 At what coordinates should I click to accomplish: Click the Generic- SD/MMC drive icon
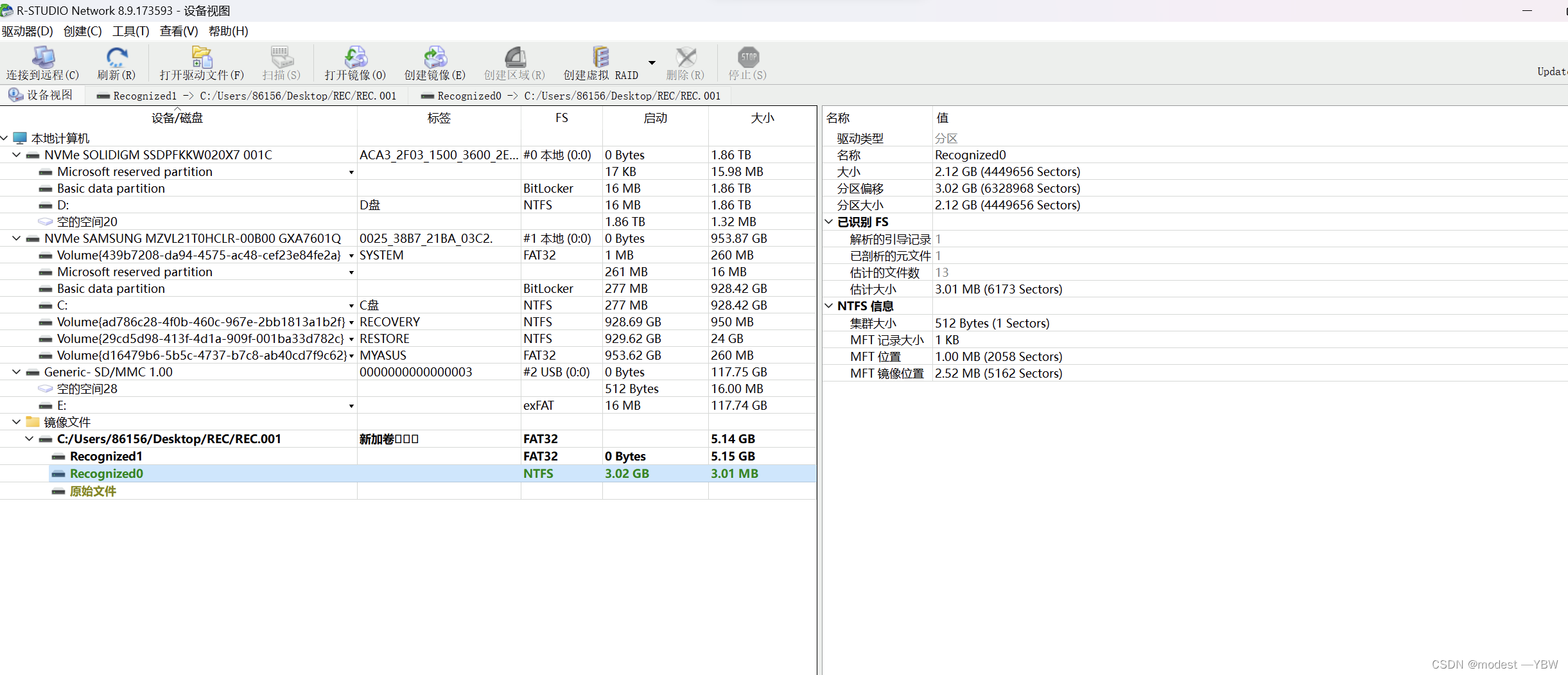[x=33, y=373]
